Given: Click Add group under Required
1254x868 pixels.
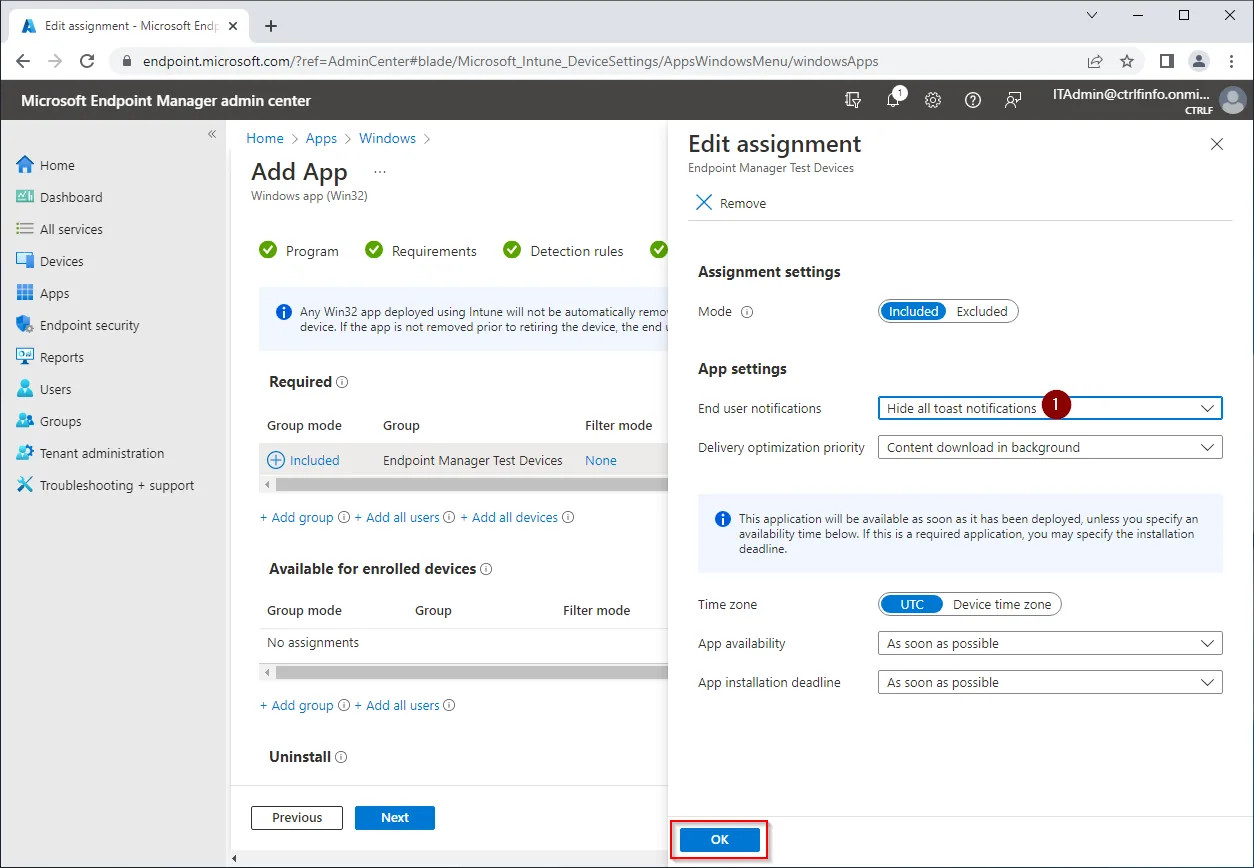Looking at the screenshot, I should point(297,517).
